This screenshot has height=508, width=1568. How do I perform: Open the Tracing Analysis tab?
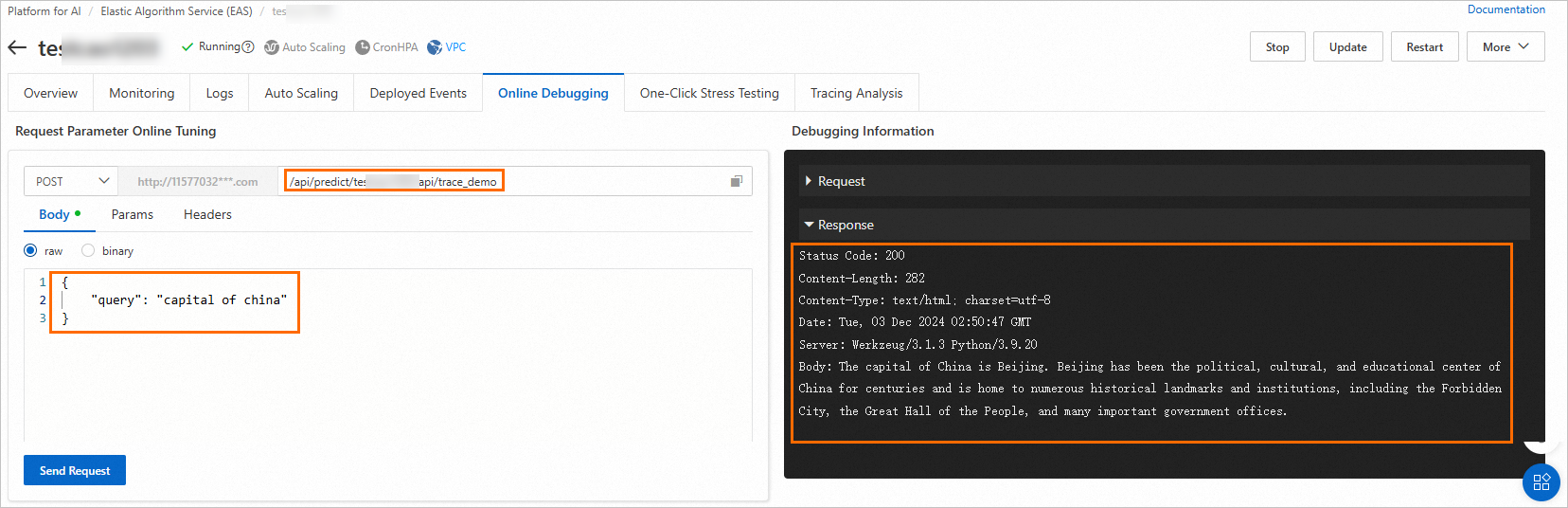856,93
